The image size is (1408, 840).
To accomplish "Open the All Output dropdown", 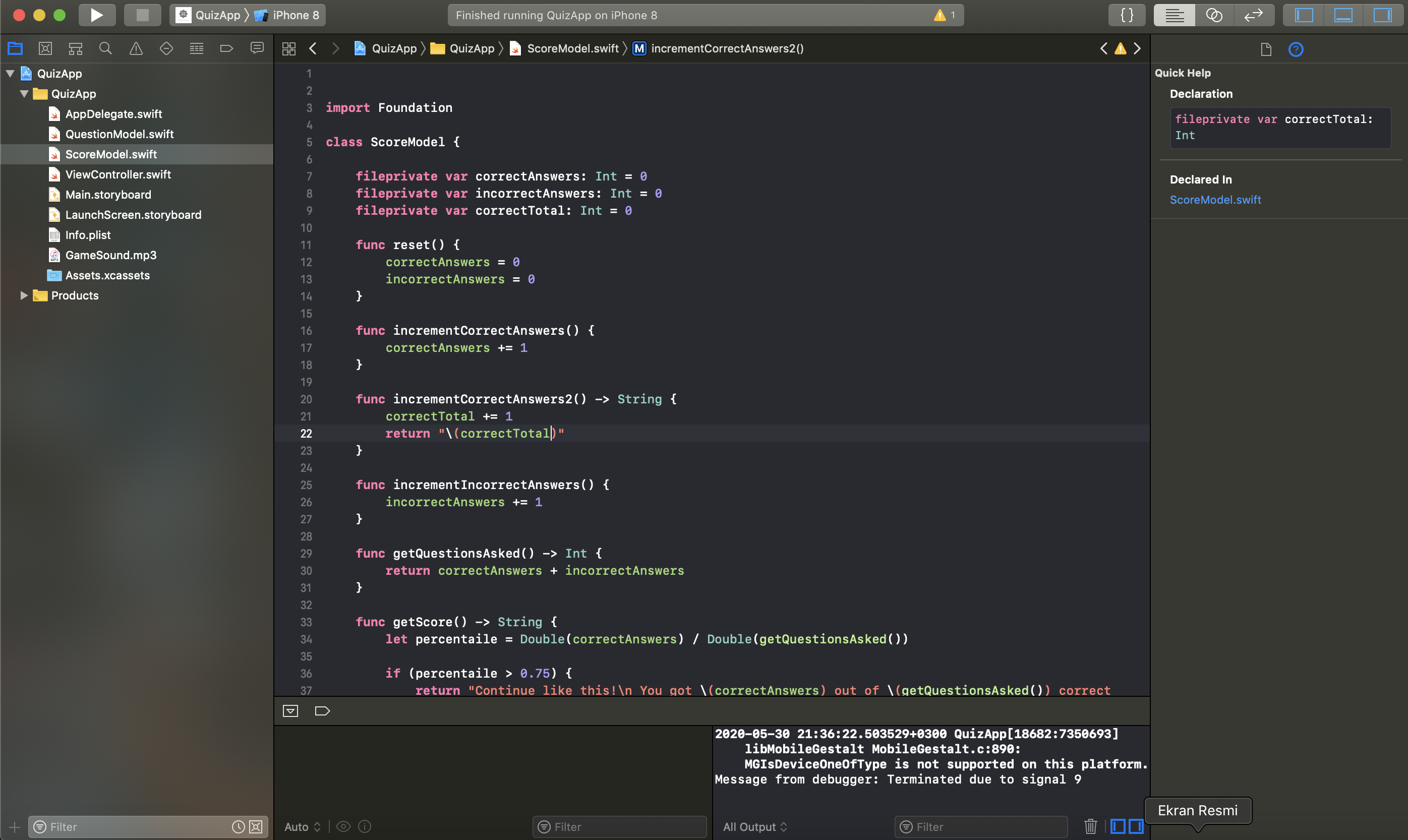I will click(x=754, y=826).
